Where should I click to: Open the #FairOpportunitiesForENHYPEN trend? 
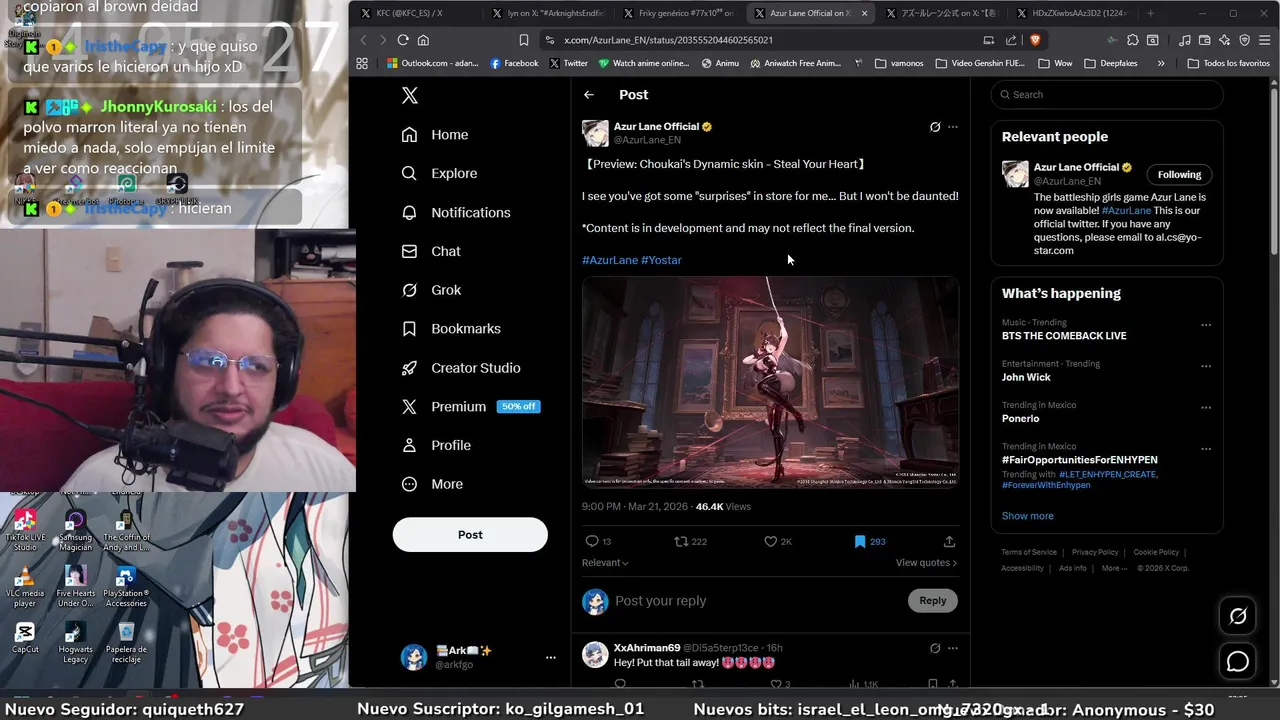point(1079,460)
